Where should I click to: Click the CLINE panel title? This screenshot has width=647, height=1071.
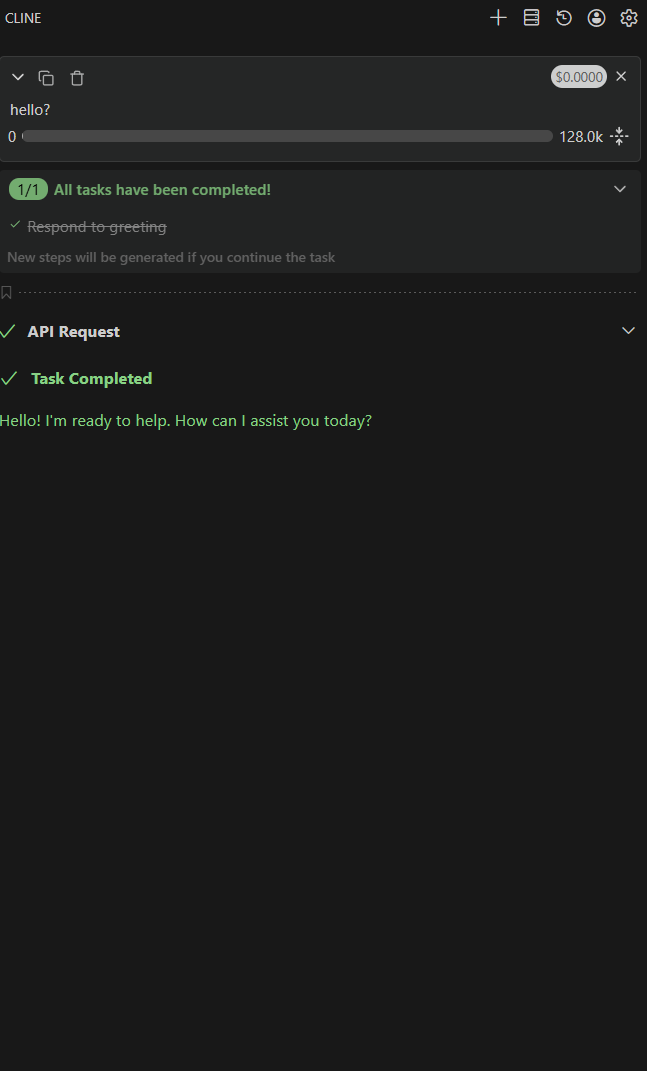click(x=23, y=18)
